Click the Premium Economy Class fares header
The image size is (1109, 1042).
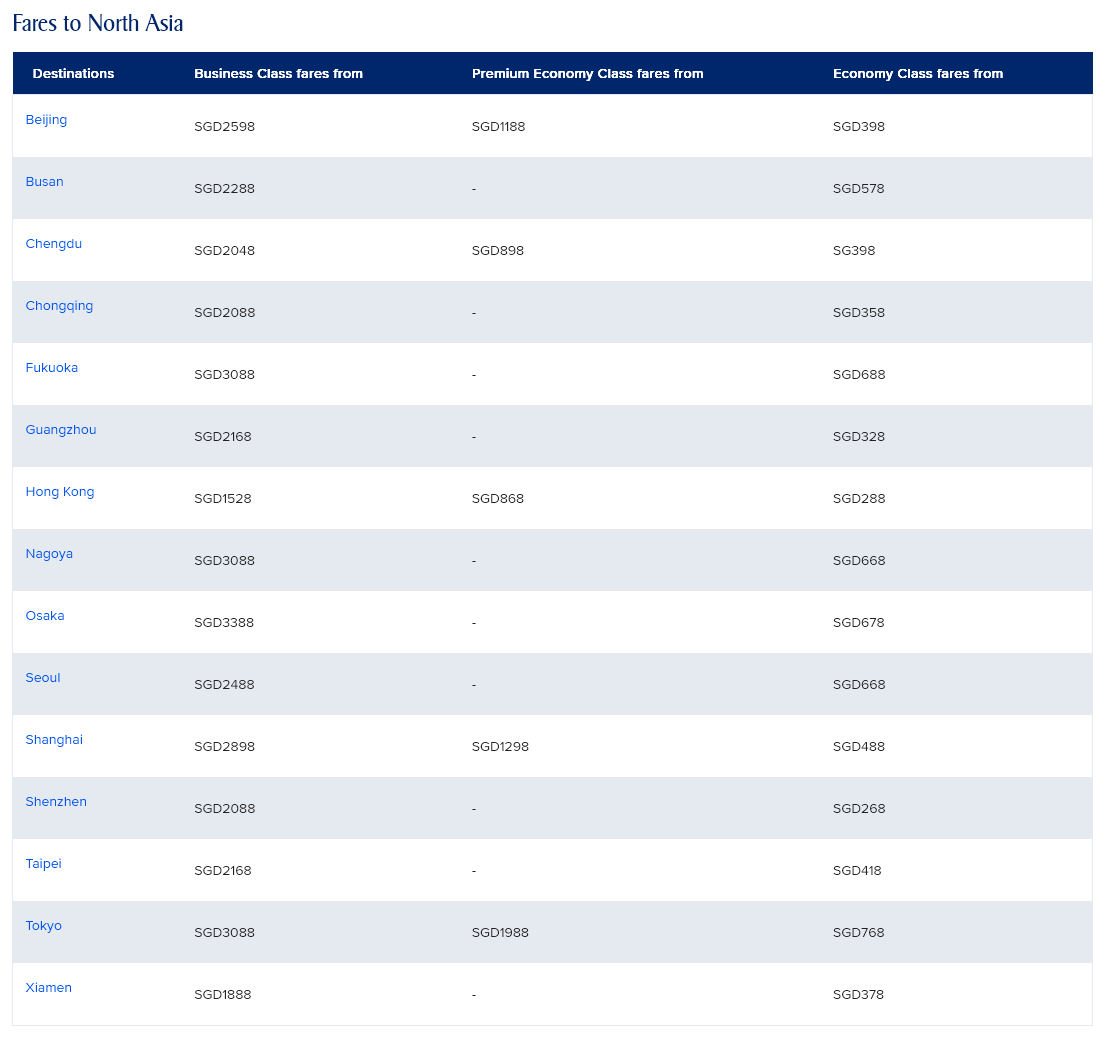click(587, 74)
